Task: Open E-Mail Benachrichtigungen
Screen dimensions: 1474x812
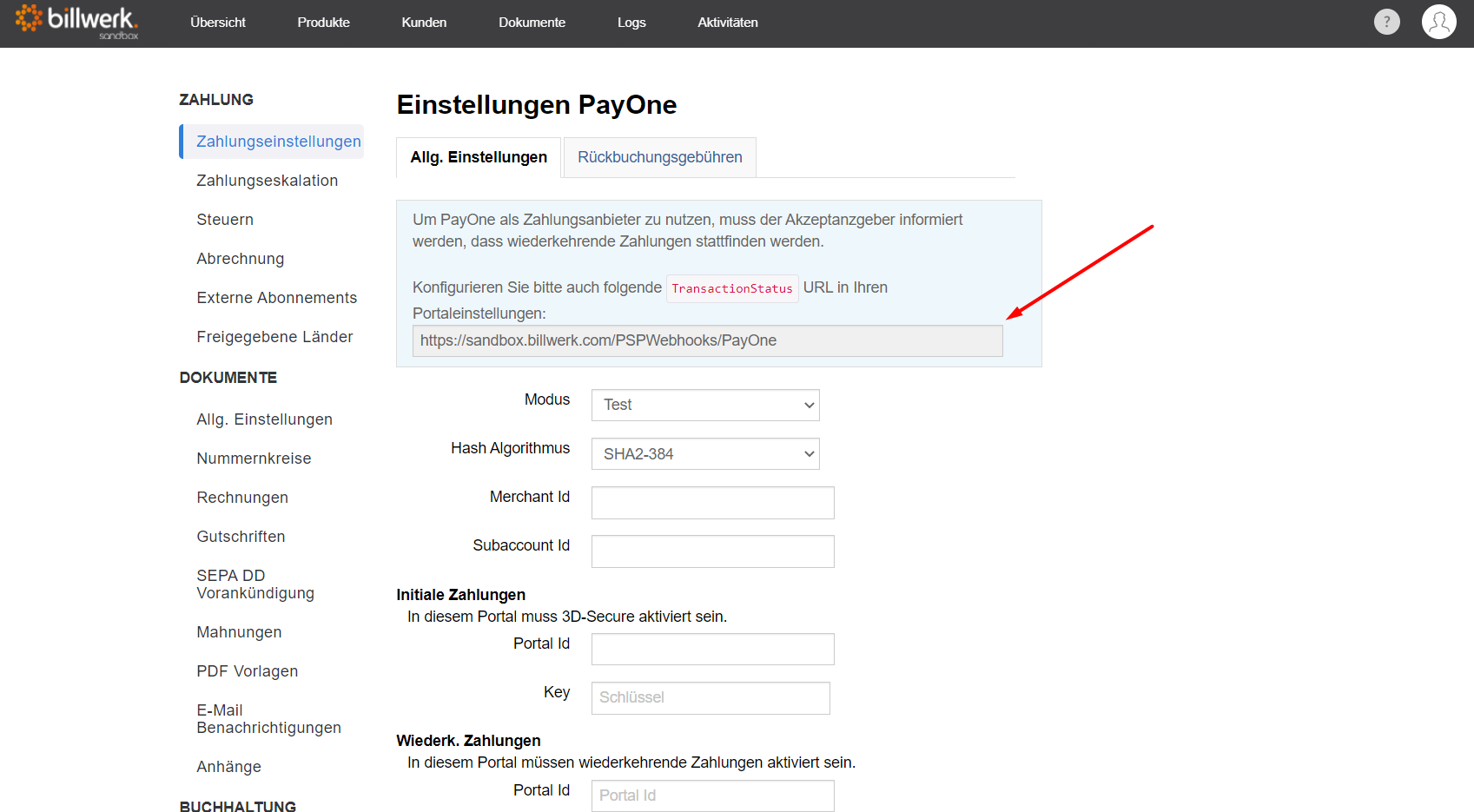Action: click(x=268, y=719)
